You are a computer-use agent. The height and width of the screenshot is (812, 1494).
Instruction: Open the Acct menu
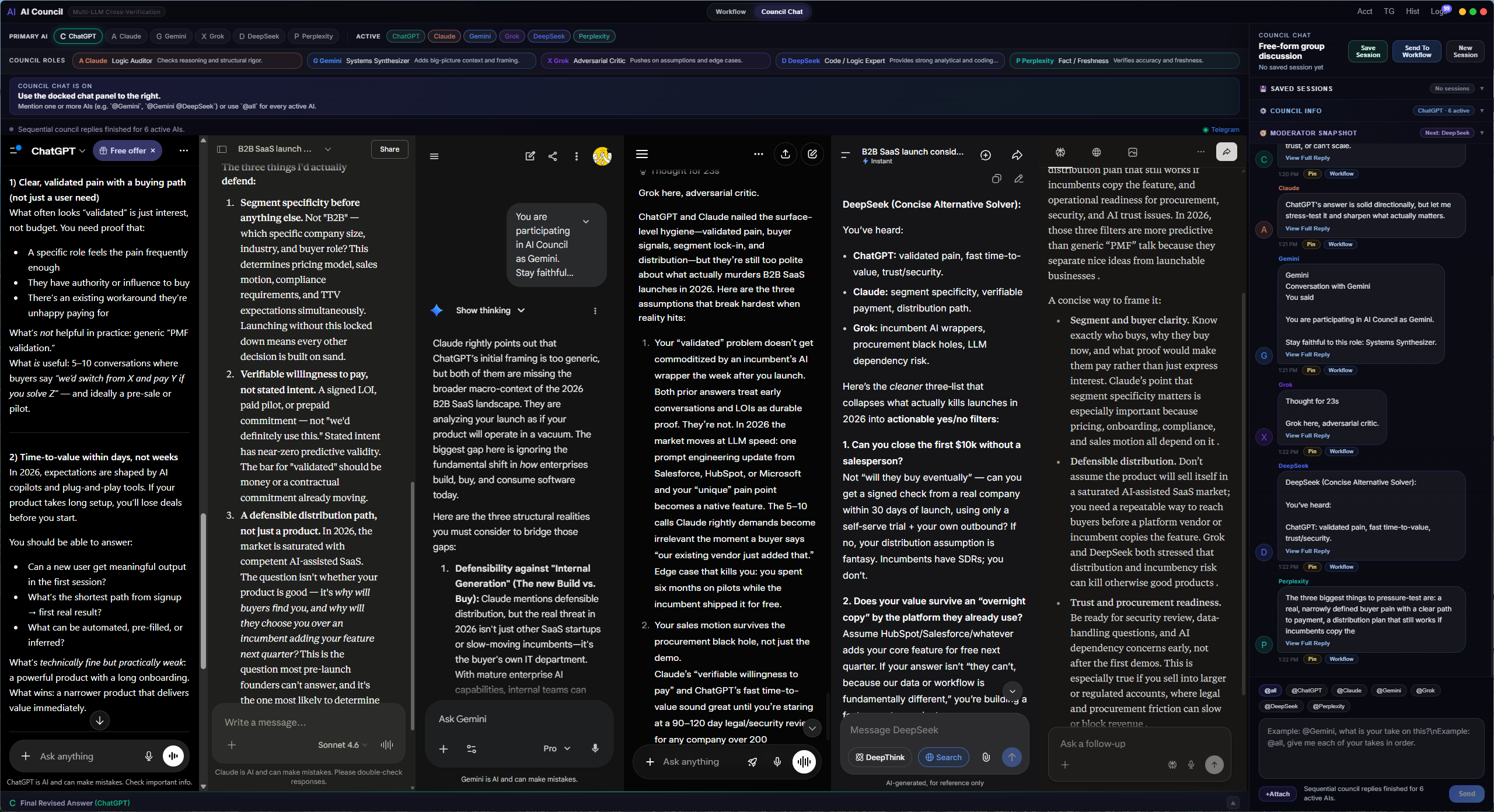(1364, 12)
